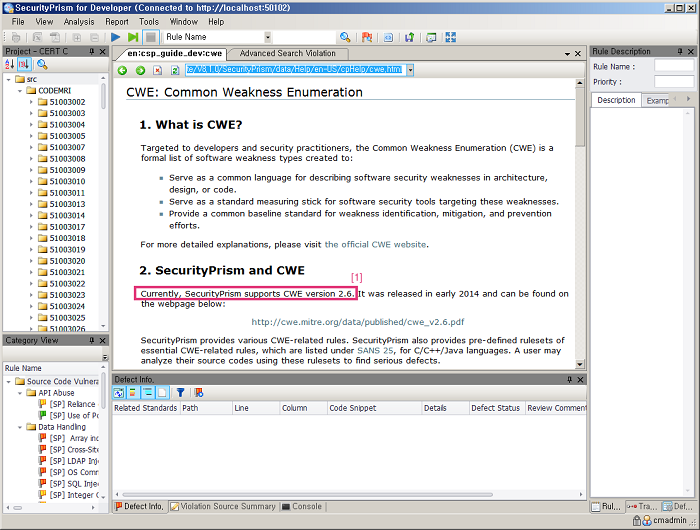Click the Rule Name header in Category View
The image size is (700, 530).
tap(51, 368)
